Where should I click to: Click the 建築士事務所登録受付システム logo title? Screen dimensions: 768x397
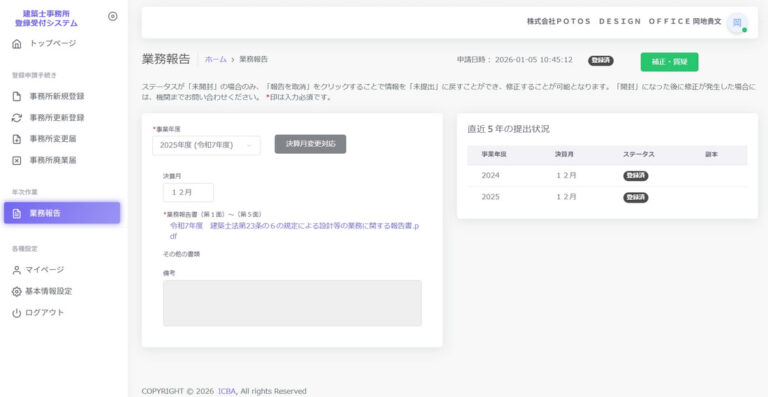click(x=47, y=19)
